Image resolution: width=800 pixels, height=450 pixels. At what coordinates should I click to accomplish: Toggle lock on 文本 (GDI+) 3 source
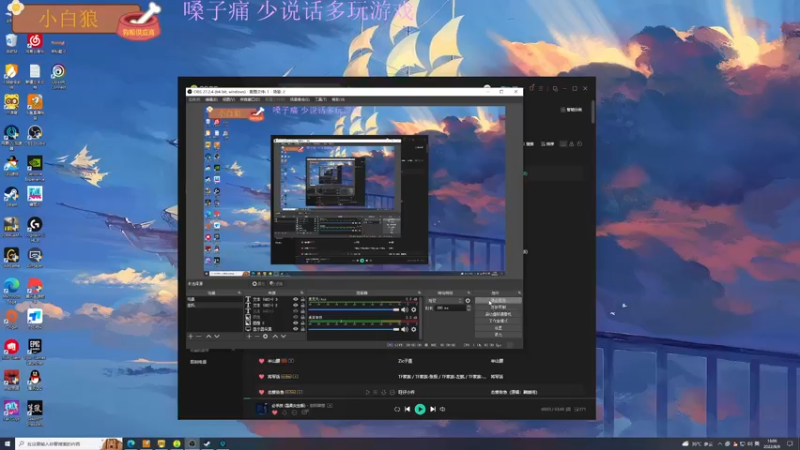(303, 299)
